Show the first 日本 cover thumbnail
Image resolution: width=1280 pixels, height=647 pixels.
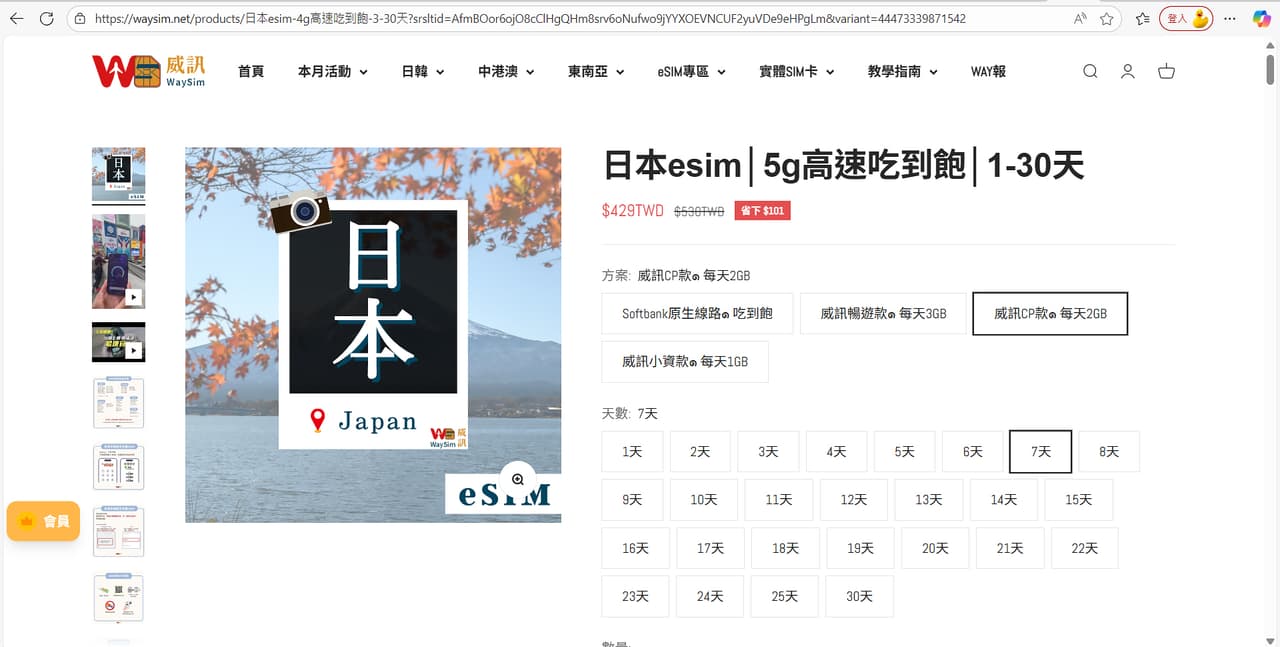tap(118, 174)
